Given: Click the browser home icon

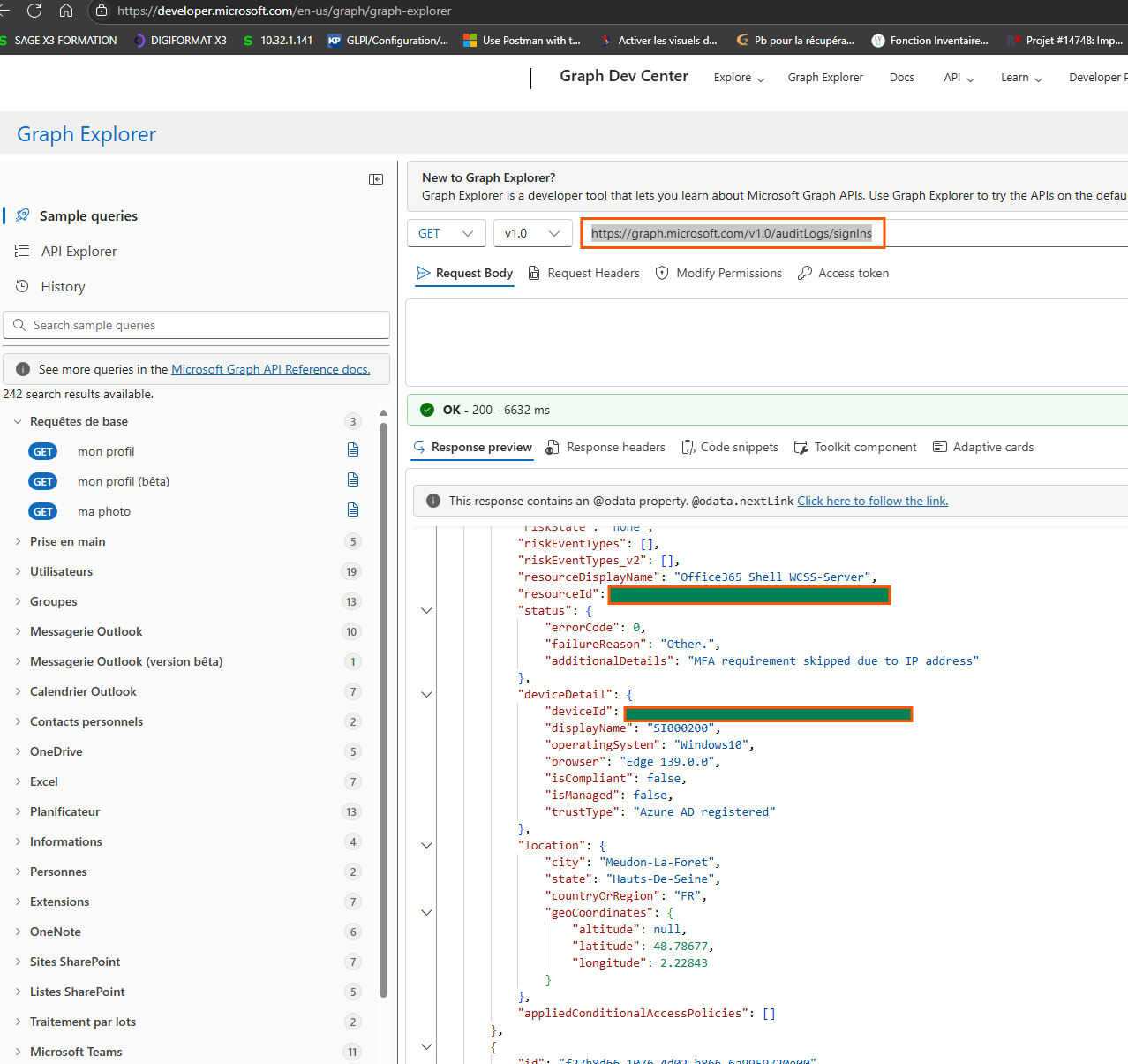Looking at the screenshot, I should tap(66, 11).
